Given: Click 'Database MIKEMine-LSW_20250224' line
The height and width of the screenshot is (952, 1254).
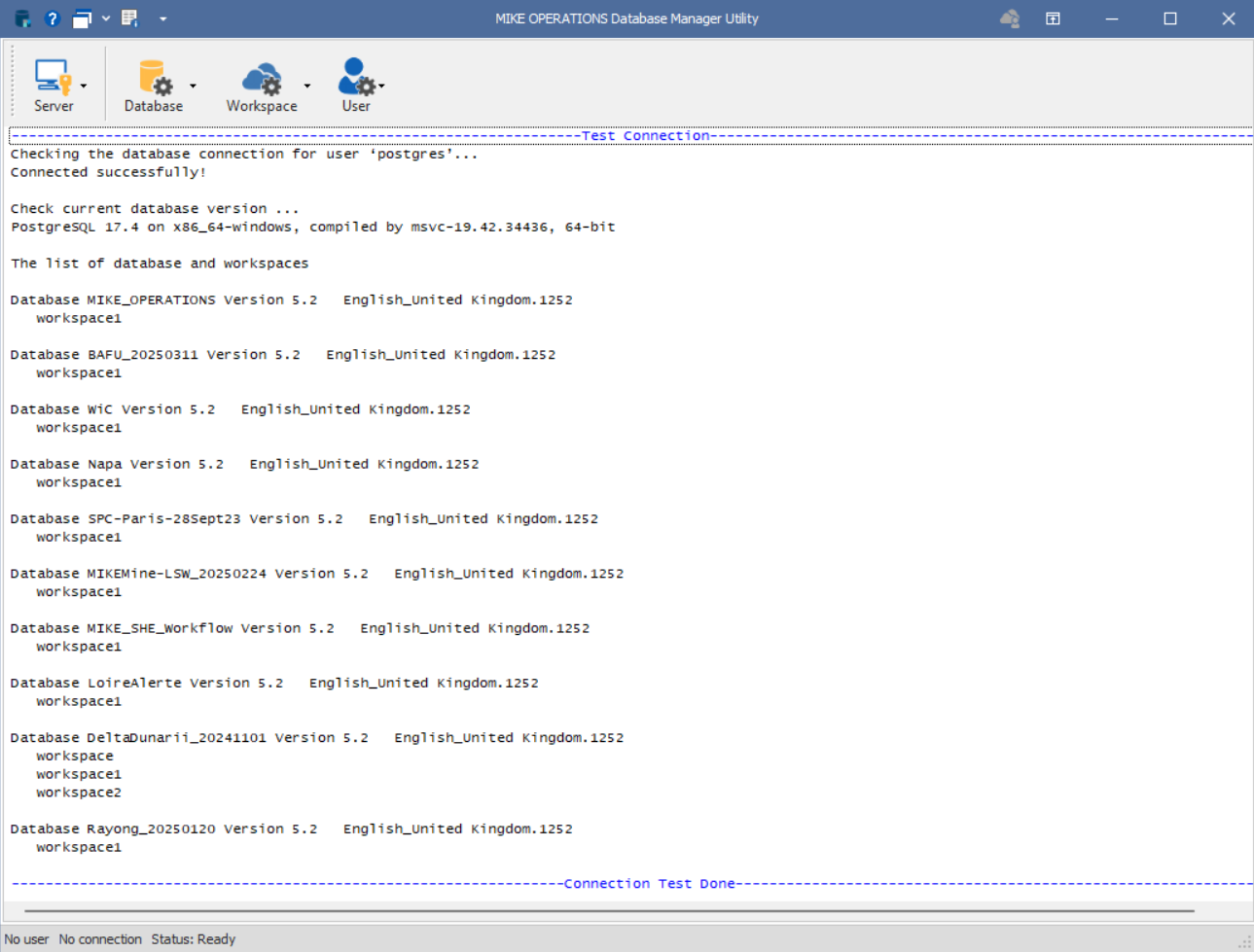Looking at the screenshot, I should 317,573.
